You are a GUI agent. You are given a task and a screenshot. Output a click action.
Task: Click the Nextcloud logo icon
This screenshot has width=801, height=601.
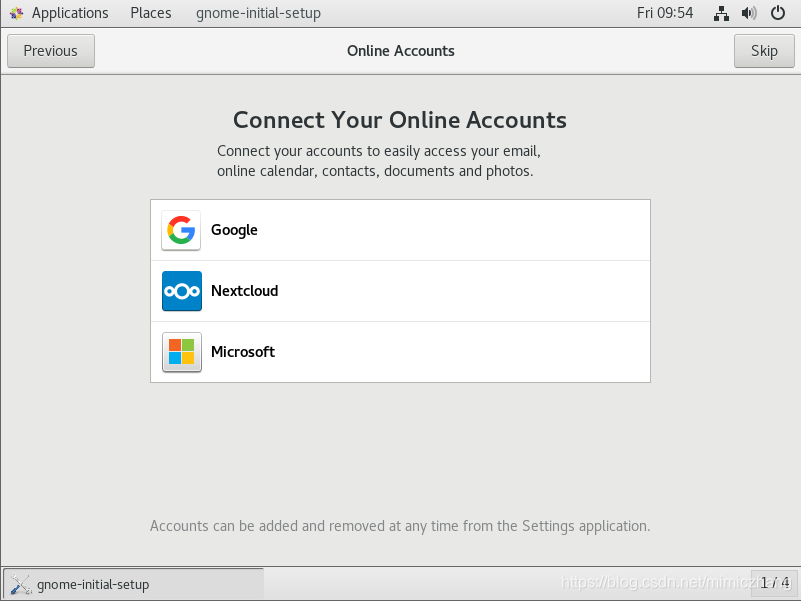[181, 291]
